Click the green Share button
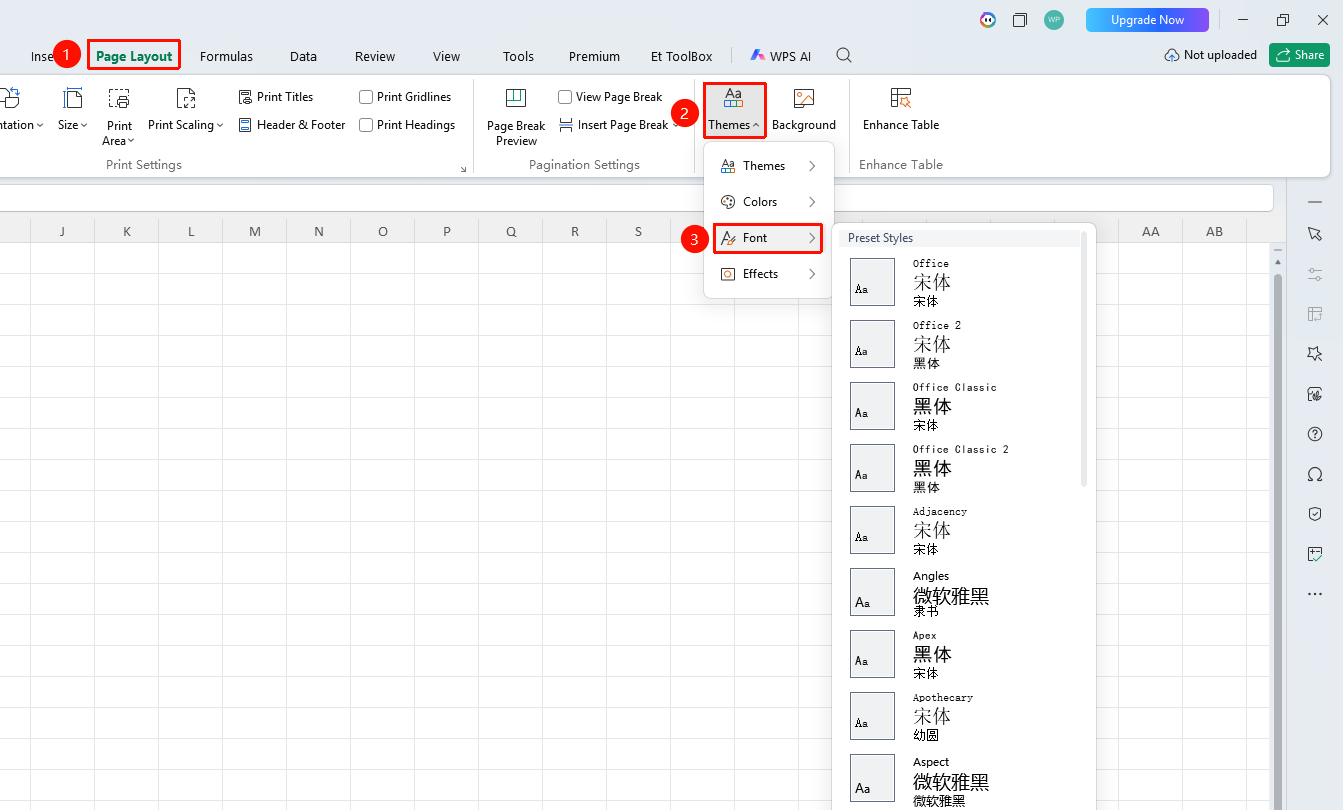This screenshot has width=1343, height=810. (1299, 55)
